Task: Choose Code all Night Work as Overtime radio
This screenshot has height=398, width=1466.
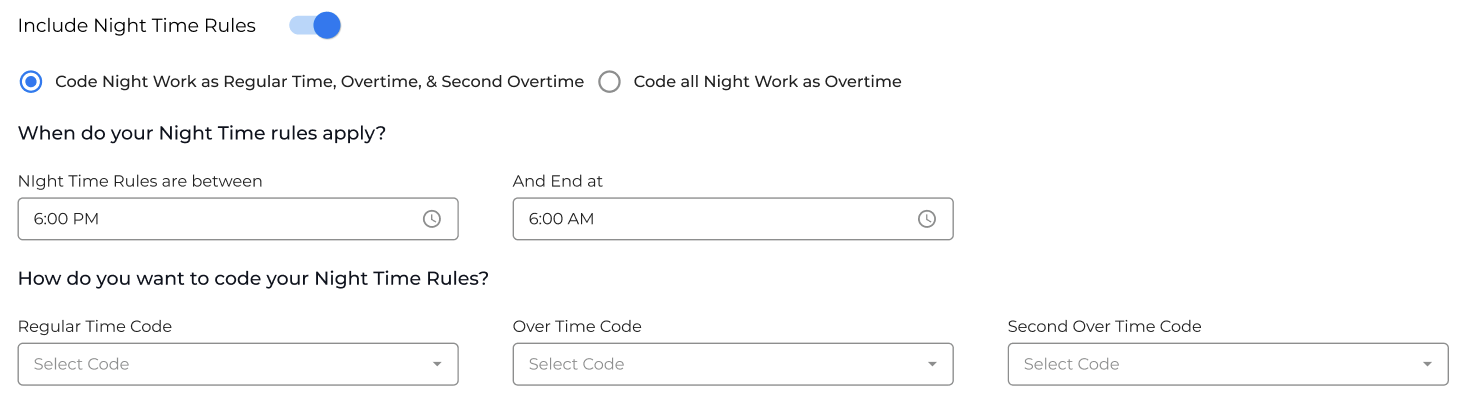Action: tap(609, 82)
